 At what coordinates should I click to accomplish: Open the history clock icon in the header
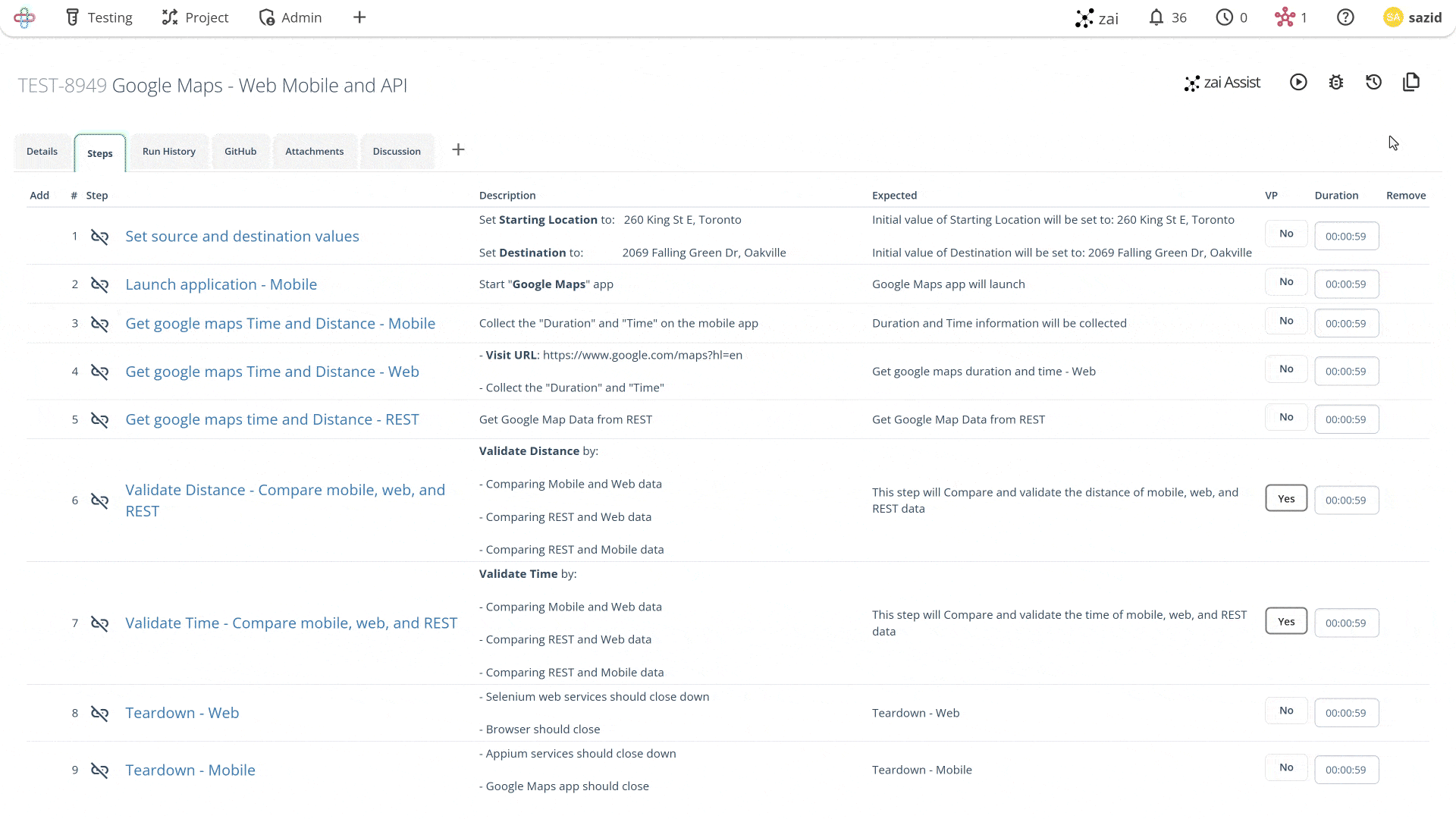tap(1373, 83)
